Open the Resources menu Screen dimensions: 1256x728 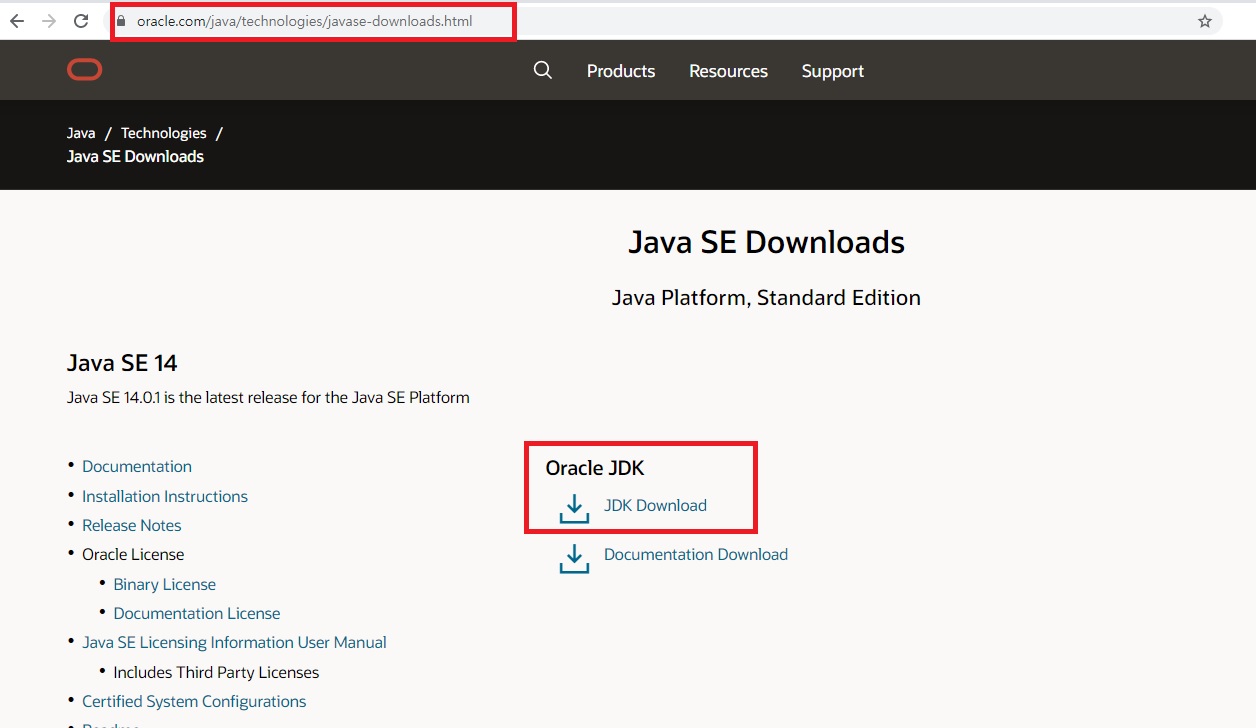tap(728, 71)
